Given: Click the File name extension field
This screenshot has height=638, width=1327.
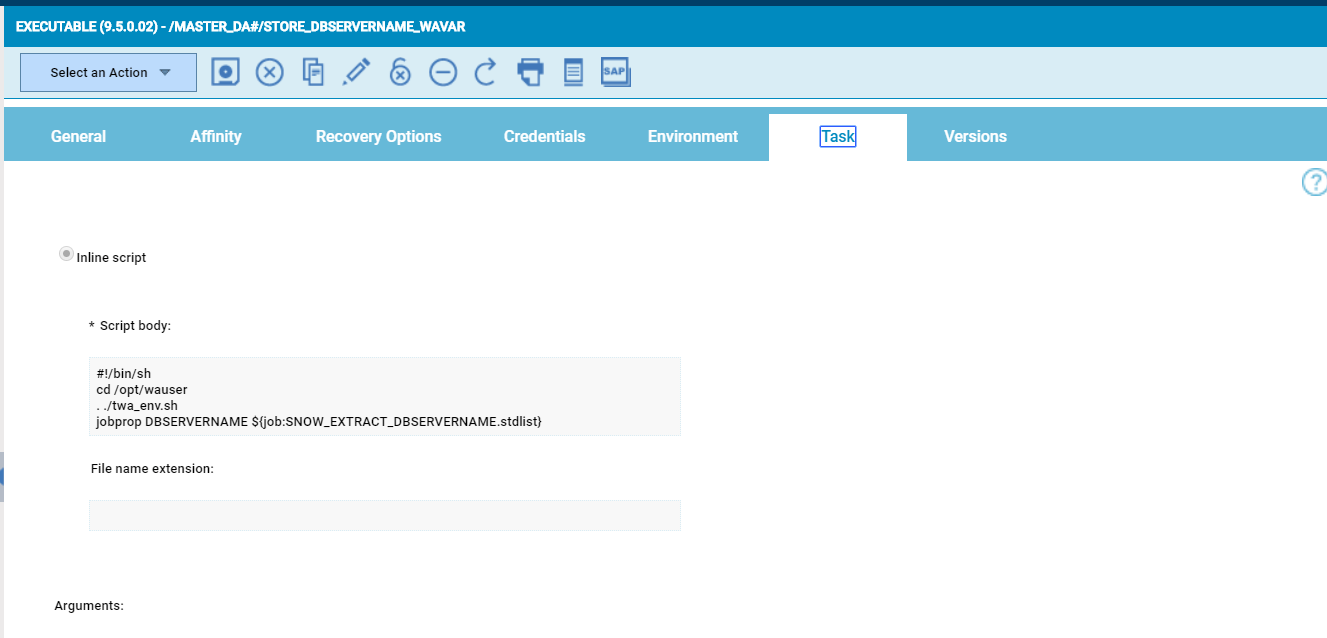Looking at the screenshot, I should coord(385,515).
